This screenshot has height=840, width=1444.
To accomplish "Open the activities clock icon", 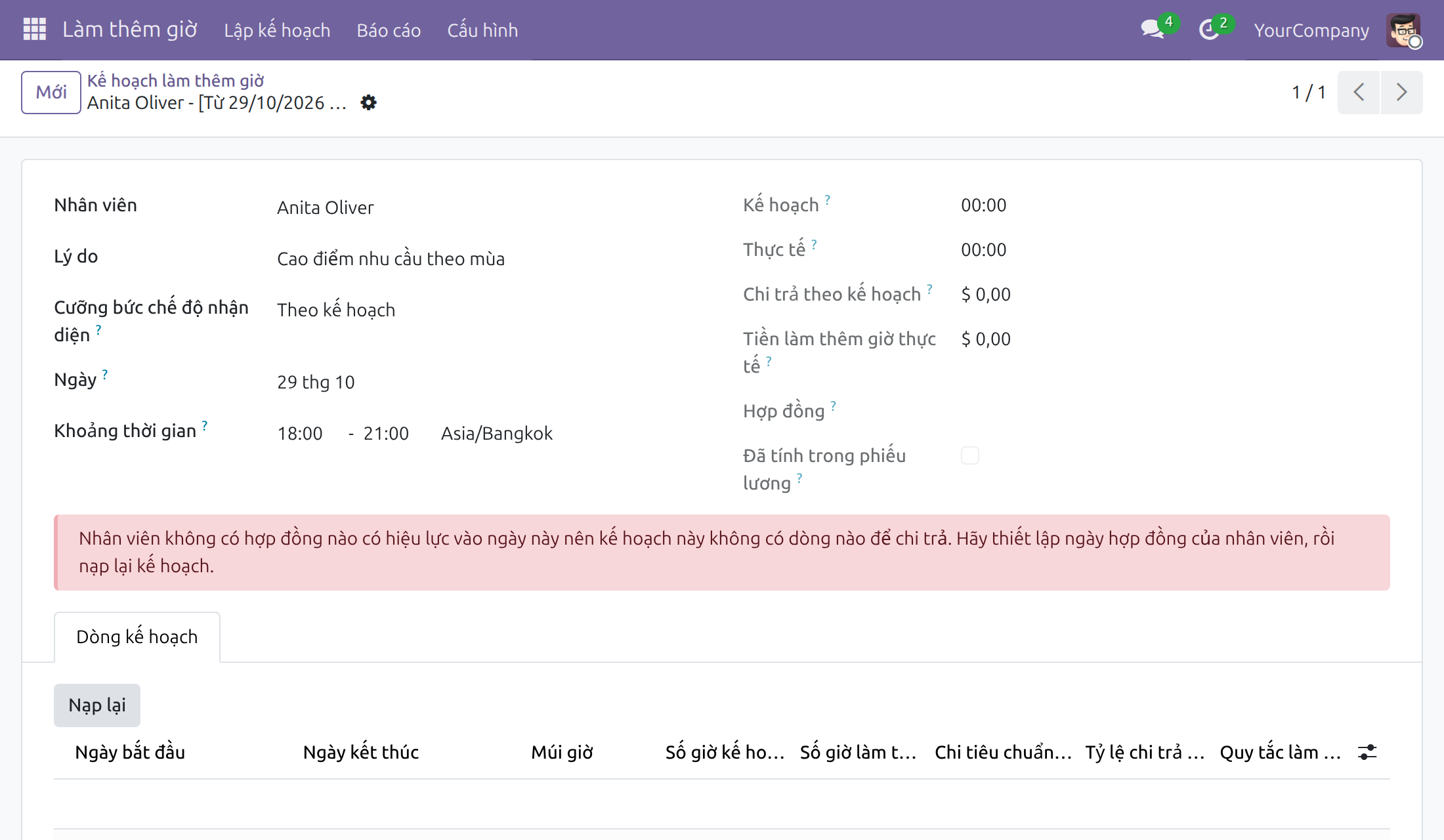I will (x=1209, y=30).
